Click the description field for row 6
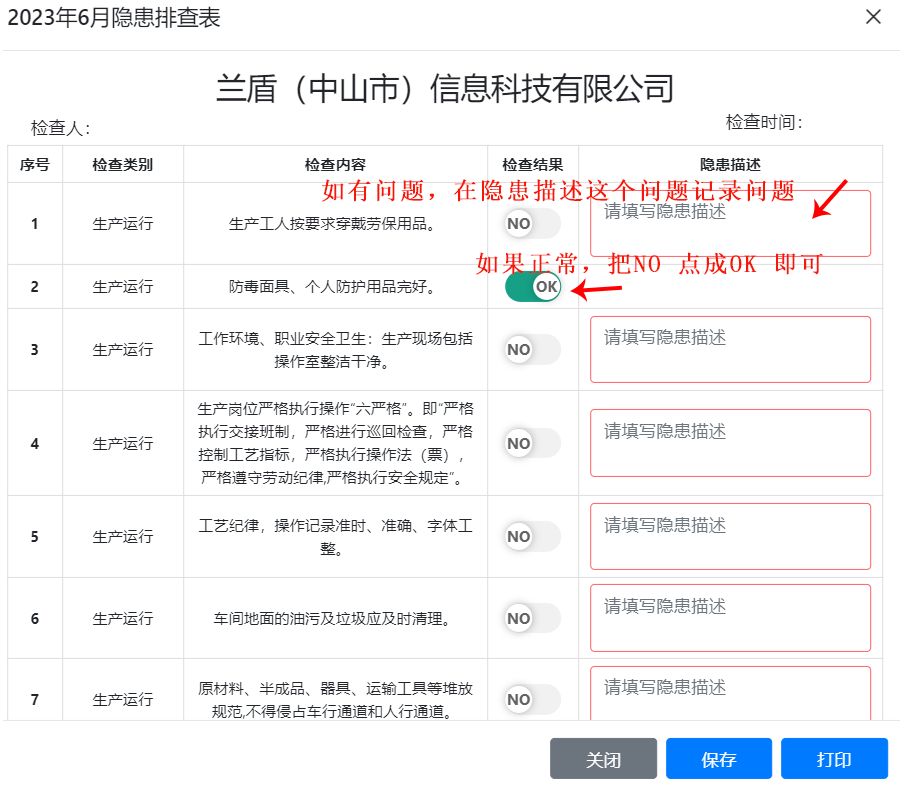 pos(730,618)
